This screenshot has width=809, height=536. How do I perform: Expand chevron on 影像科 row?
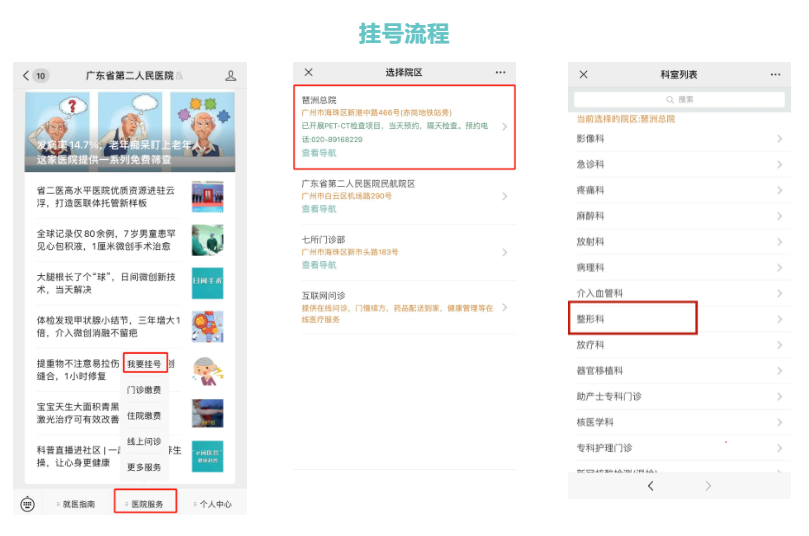780,139
